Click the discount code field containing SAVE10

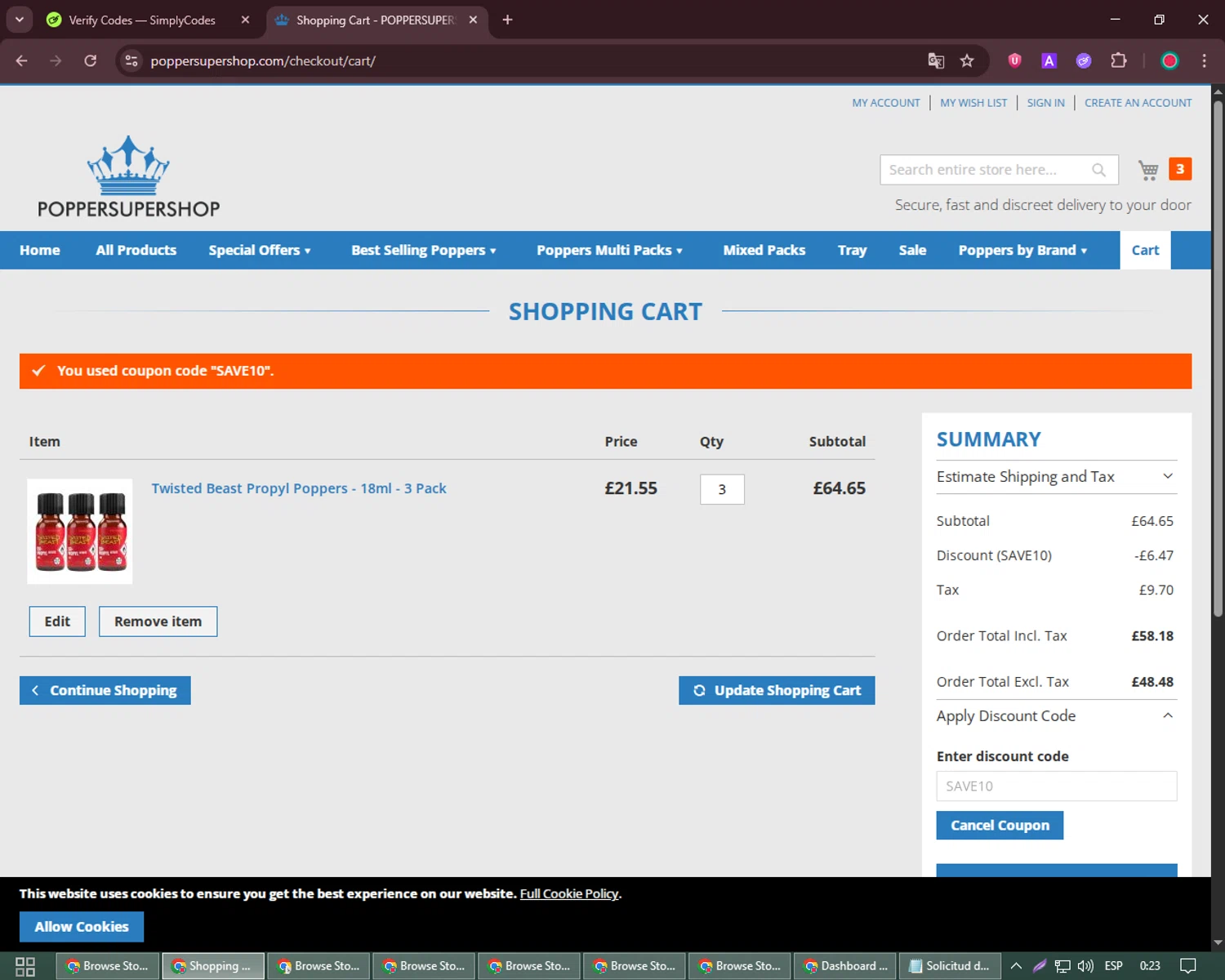[1056, 786]
